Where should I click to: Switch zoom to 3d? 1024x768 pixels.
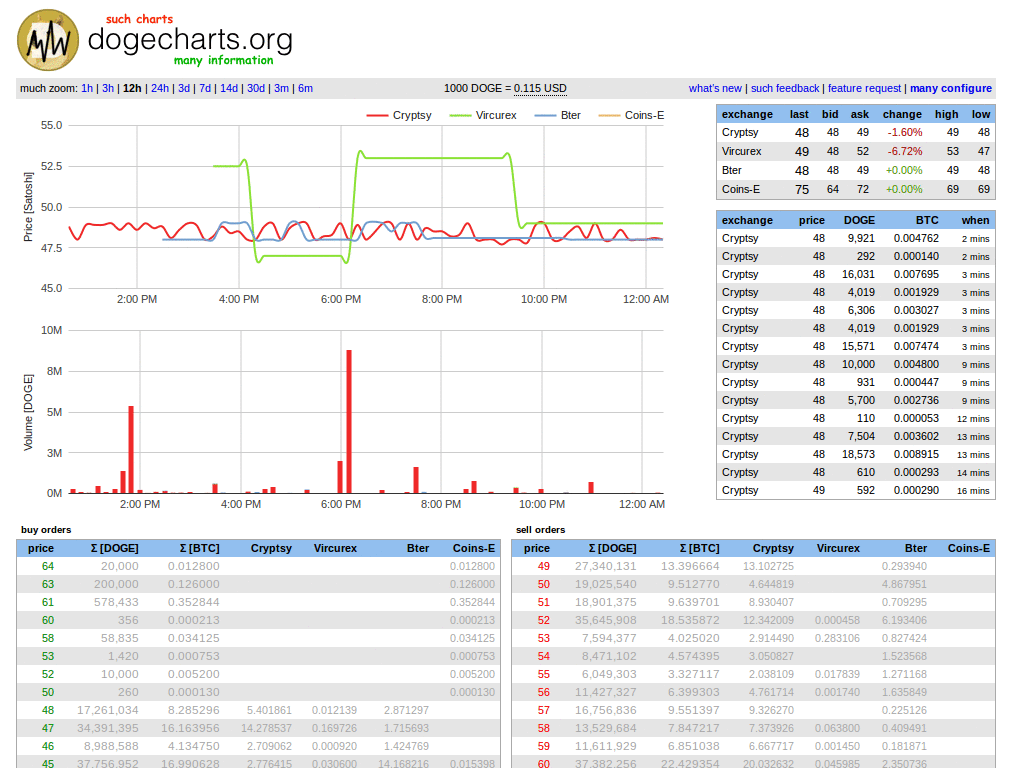pos(184,88)
